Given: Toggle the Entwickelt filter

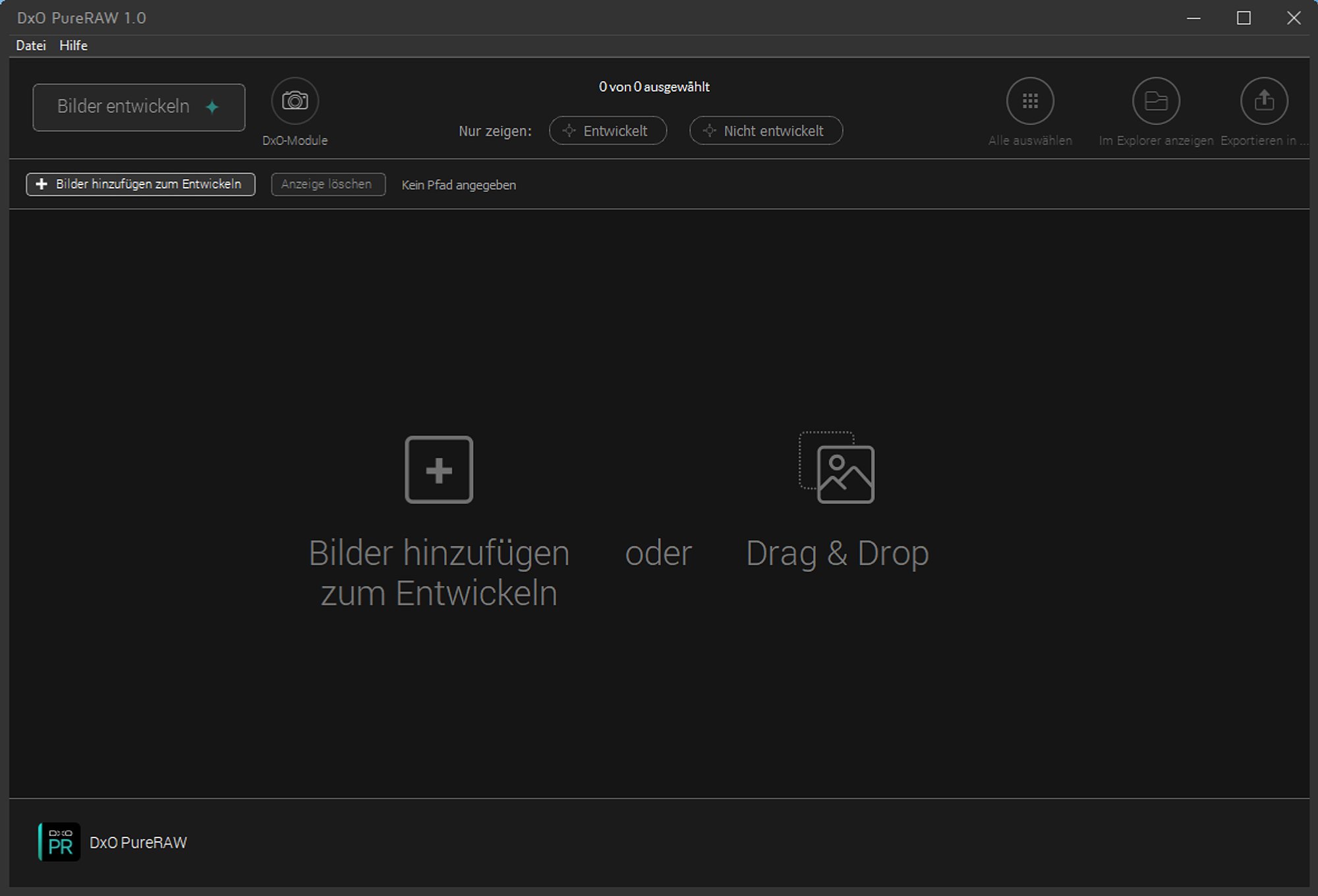Looking at the screenshot, I should 608,130.
